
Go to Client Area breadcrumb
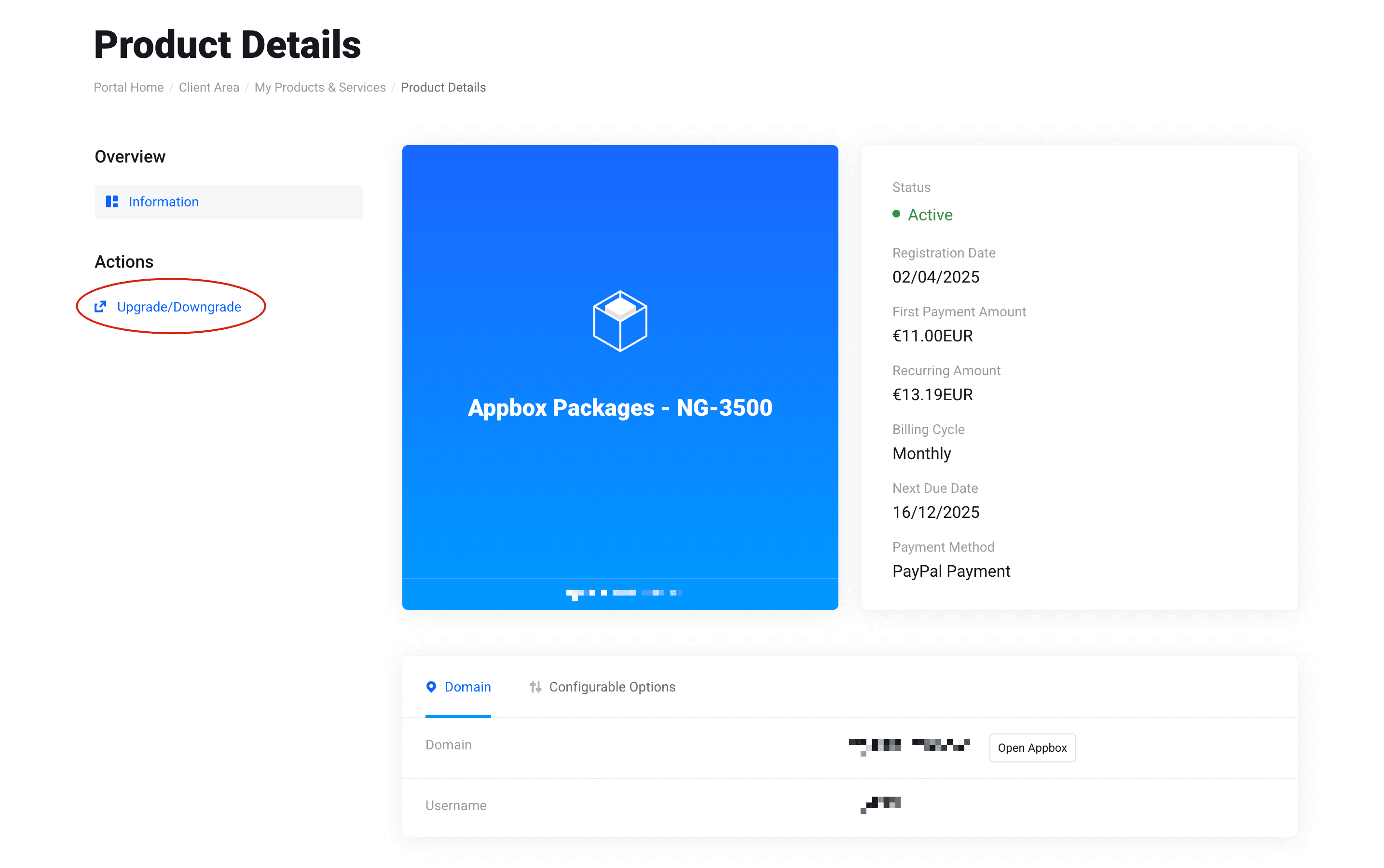pyautogui.click(x=209, y=87)
